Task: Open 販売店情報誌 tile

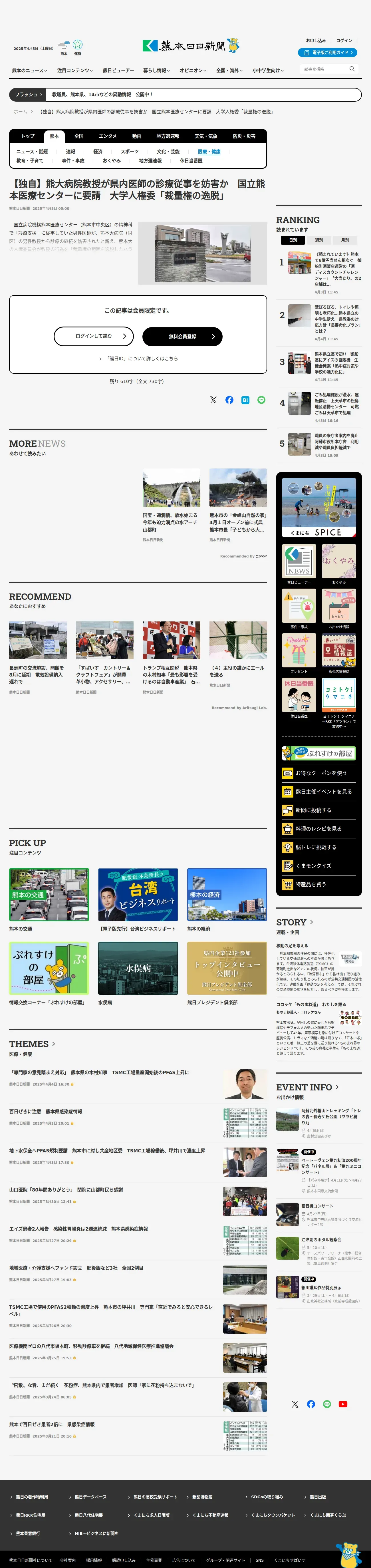Action: (x=339, y=650)
